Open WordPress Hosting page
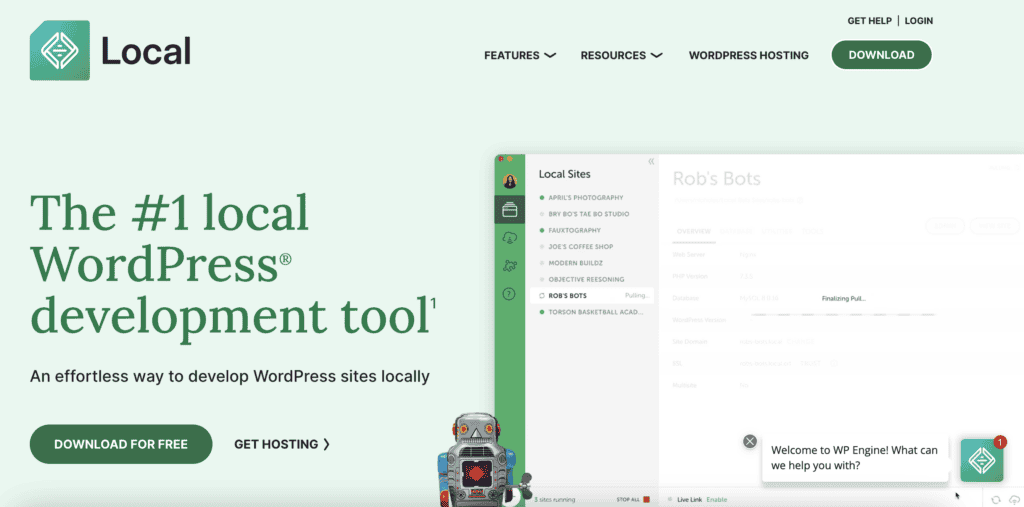The height and width of the screenshot is (507, 1024). click(748, 56)
